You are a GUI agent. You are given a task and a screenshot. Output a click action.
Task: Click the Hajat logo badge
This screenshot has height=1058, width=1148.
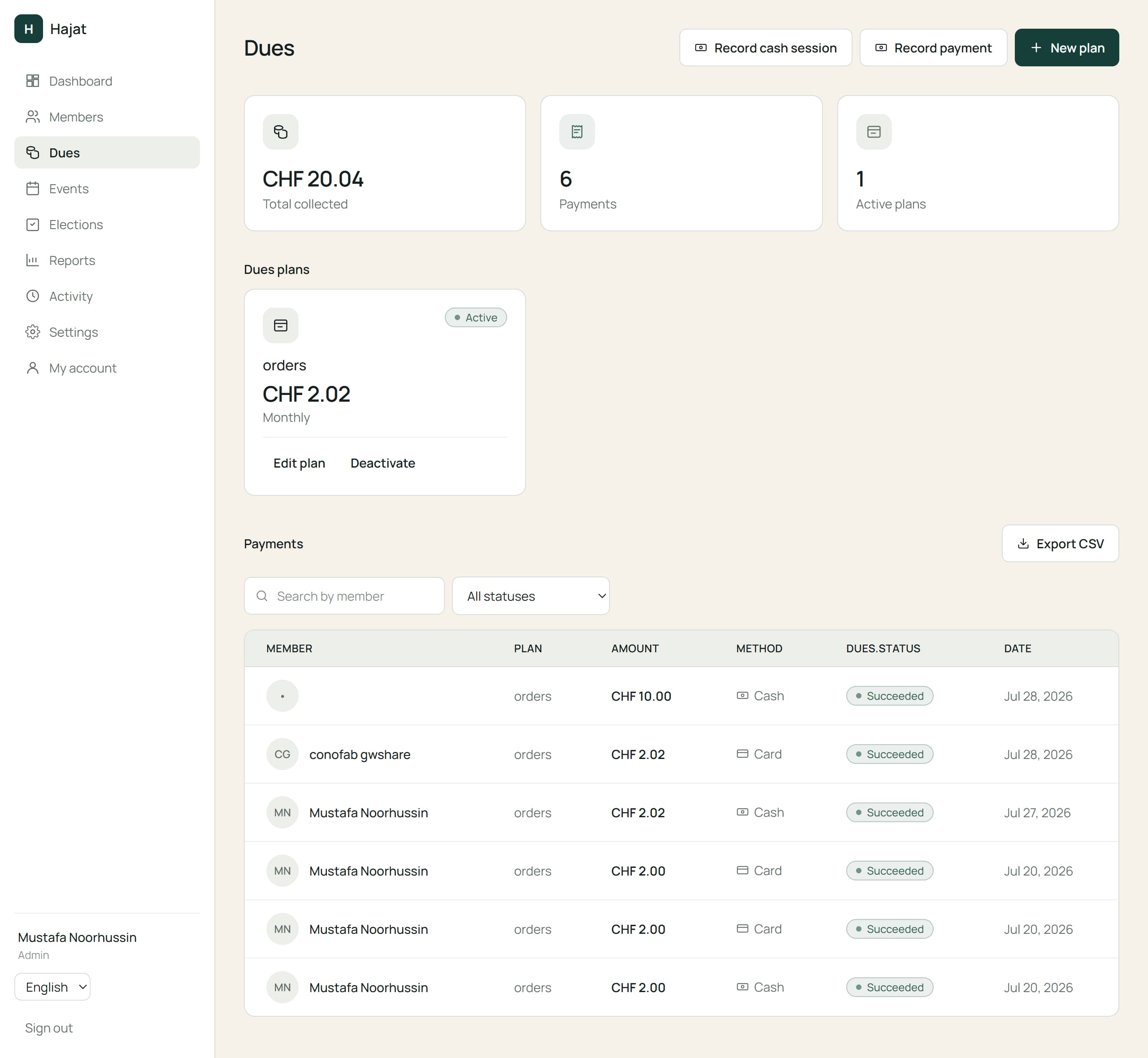pyautogui.click(x=29, y=29)
